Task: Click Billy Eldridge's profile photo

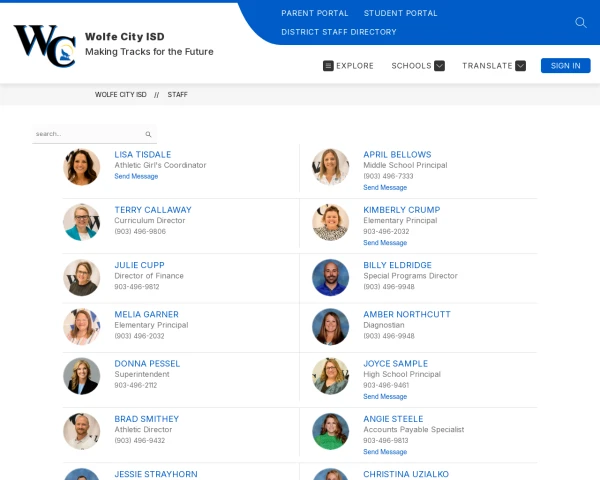Action: [x=331, y=277]
